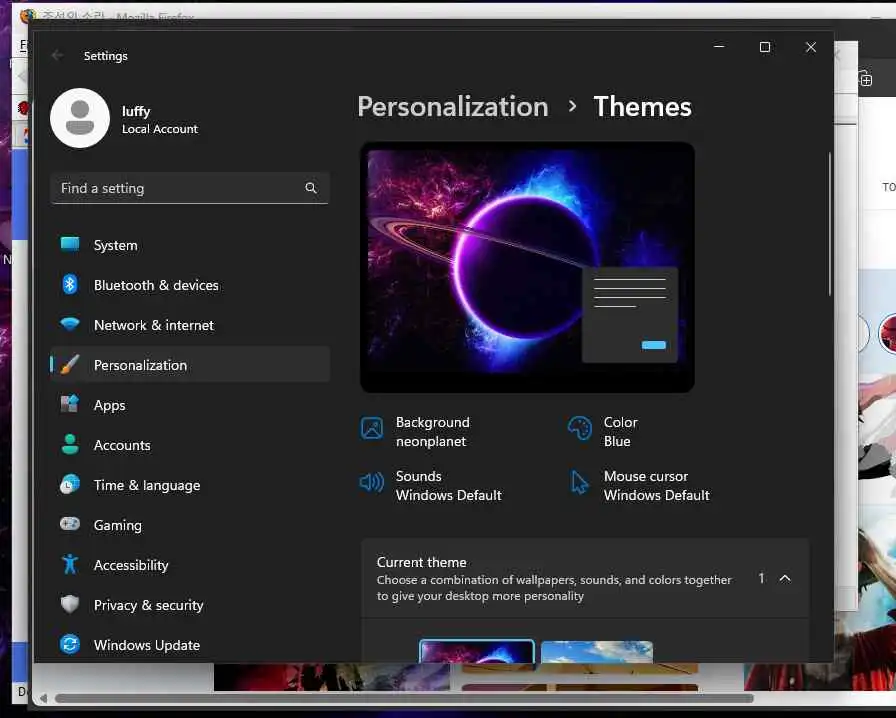Open Mouse cursor Windows Default setting
The image size is (896, 718).
pos(639,485)
